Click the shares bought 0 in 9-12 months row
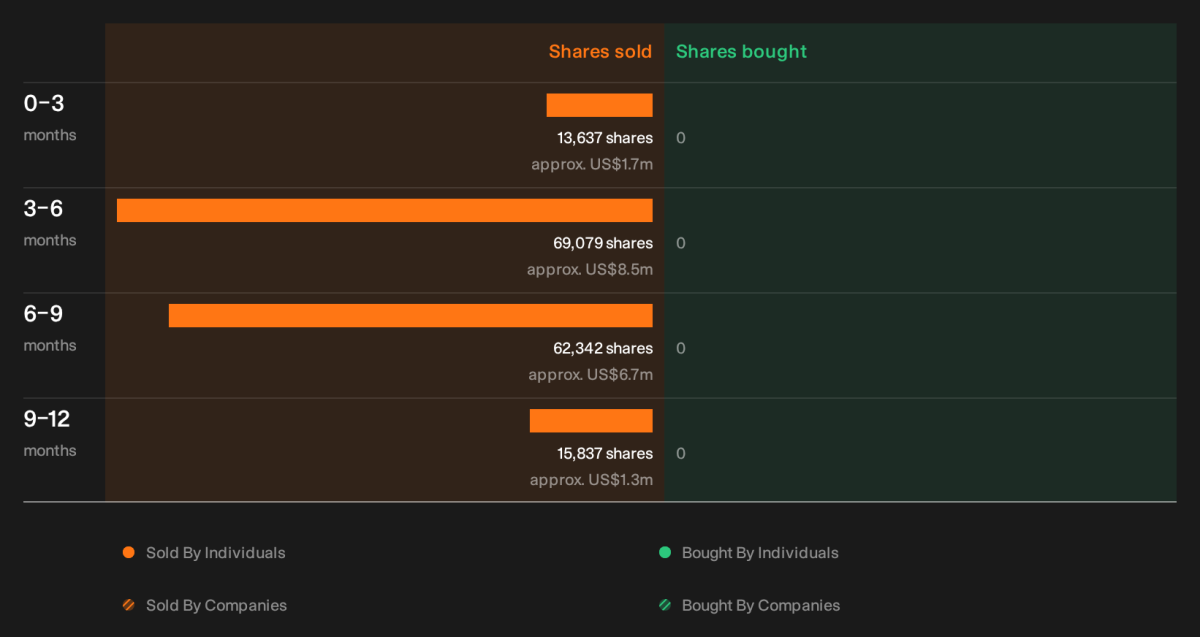 pos(681,453)
